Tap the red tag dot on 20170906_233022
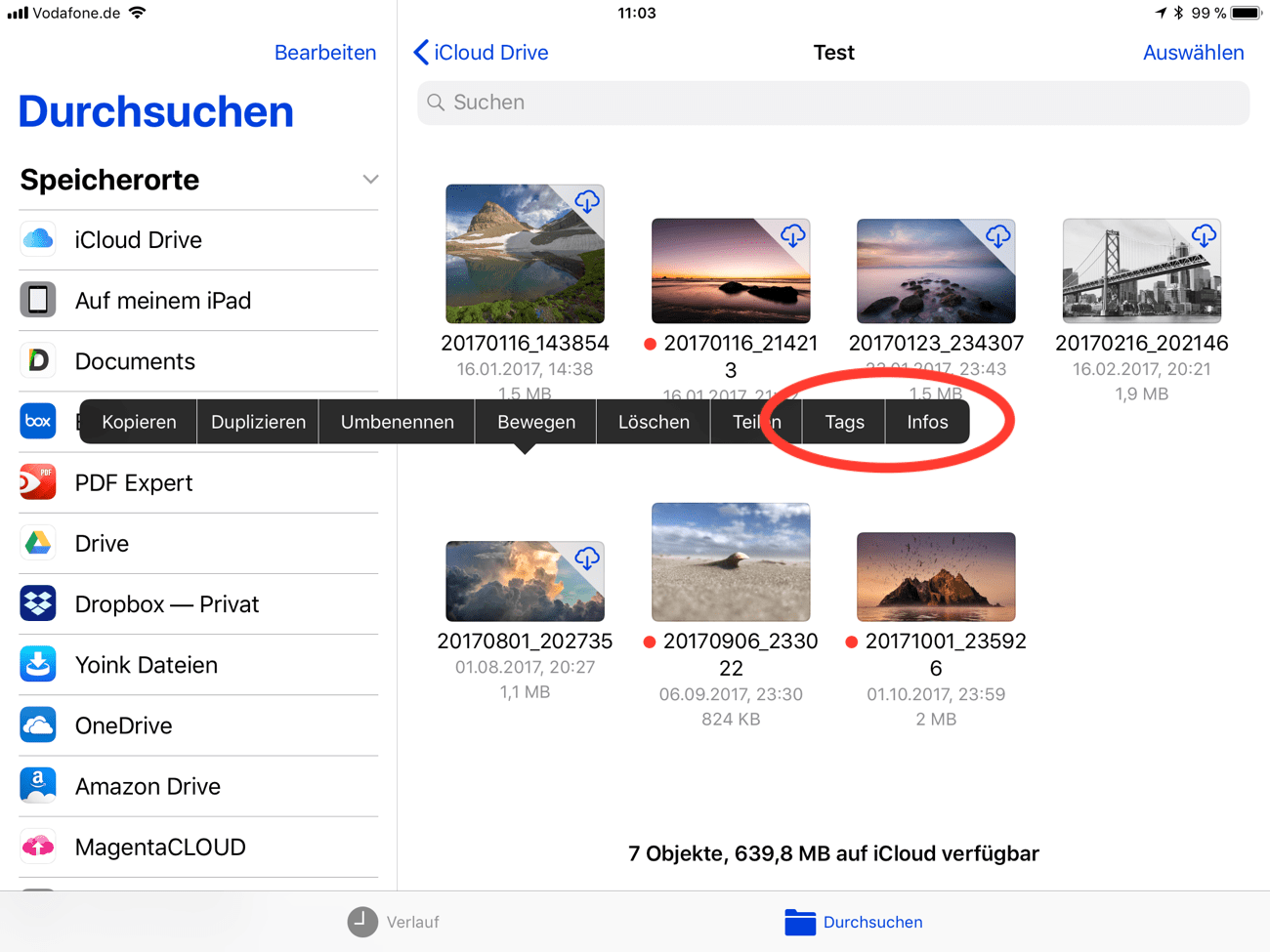The height and width of the screenshot is (952, 1270). (650, 642)
